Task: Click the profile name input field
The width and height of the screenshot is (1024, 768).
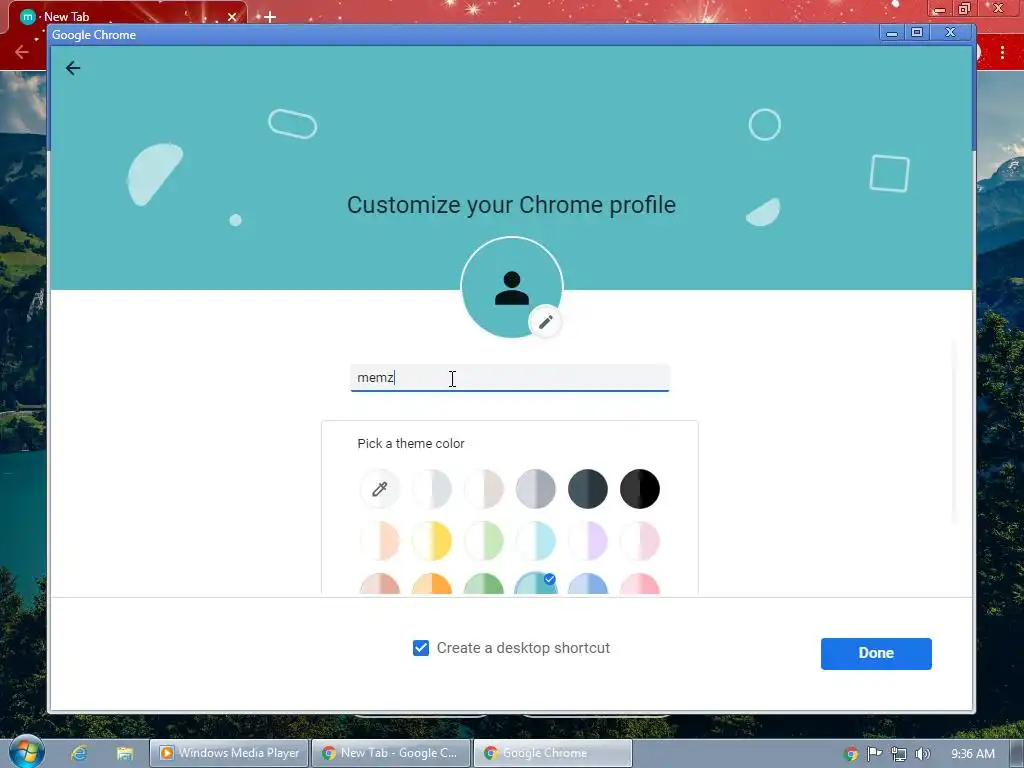Action: coord(509,377)
